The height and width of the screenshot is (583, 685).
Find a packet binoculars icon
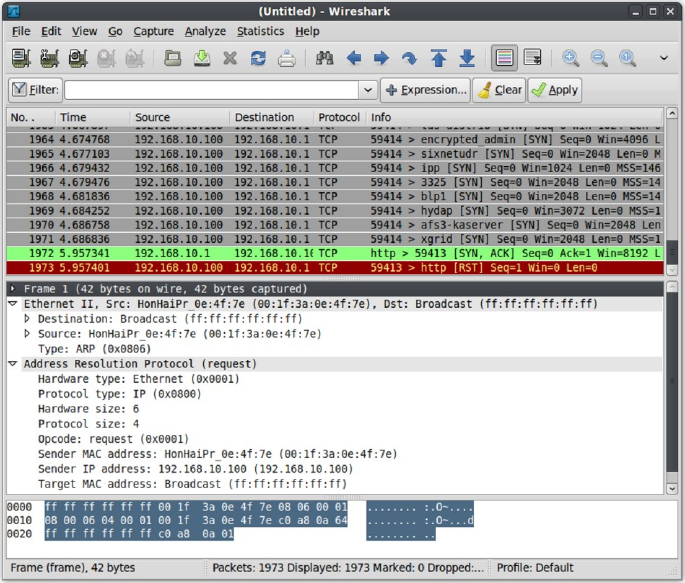[x=325, y=58]
